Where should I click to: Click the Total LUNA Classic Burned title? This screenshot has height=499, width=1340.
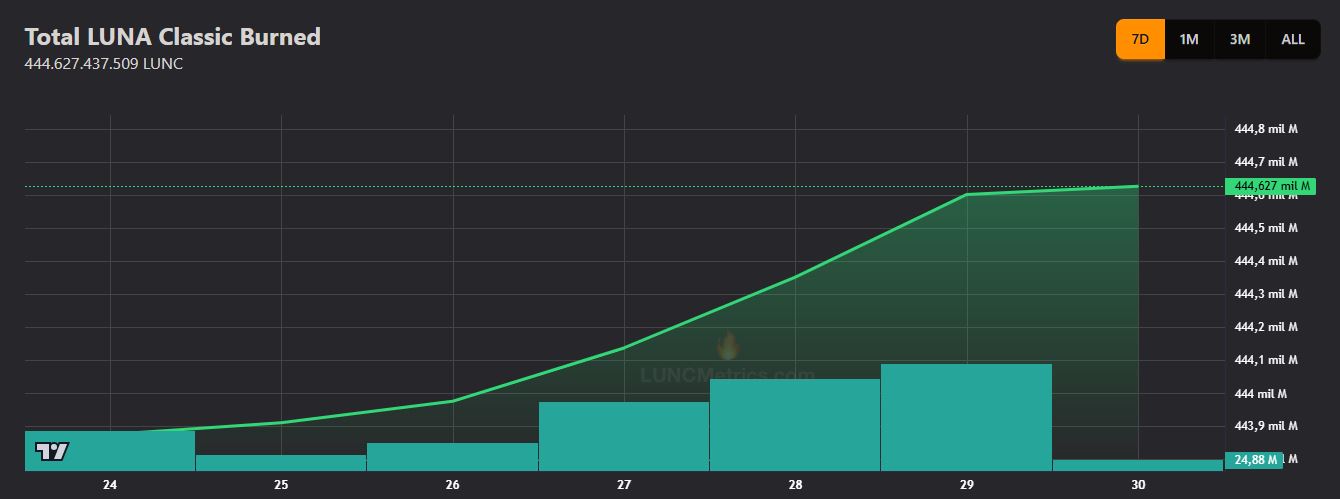(x=172, y=37)
